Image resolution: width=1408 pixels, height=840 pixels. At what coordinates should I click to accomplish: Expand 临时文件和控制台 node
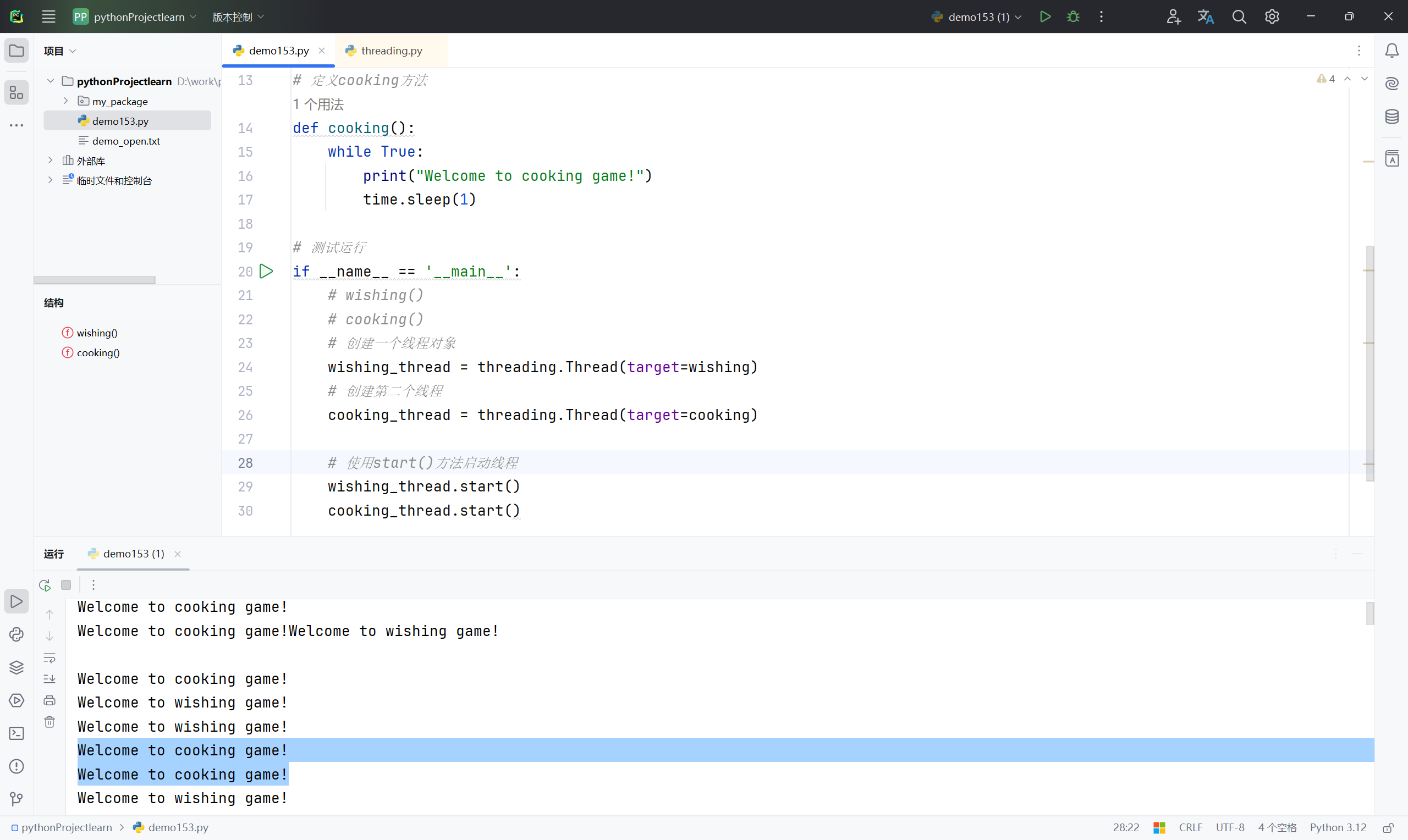click(x=51, y=180)
